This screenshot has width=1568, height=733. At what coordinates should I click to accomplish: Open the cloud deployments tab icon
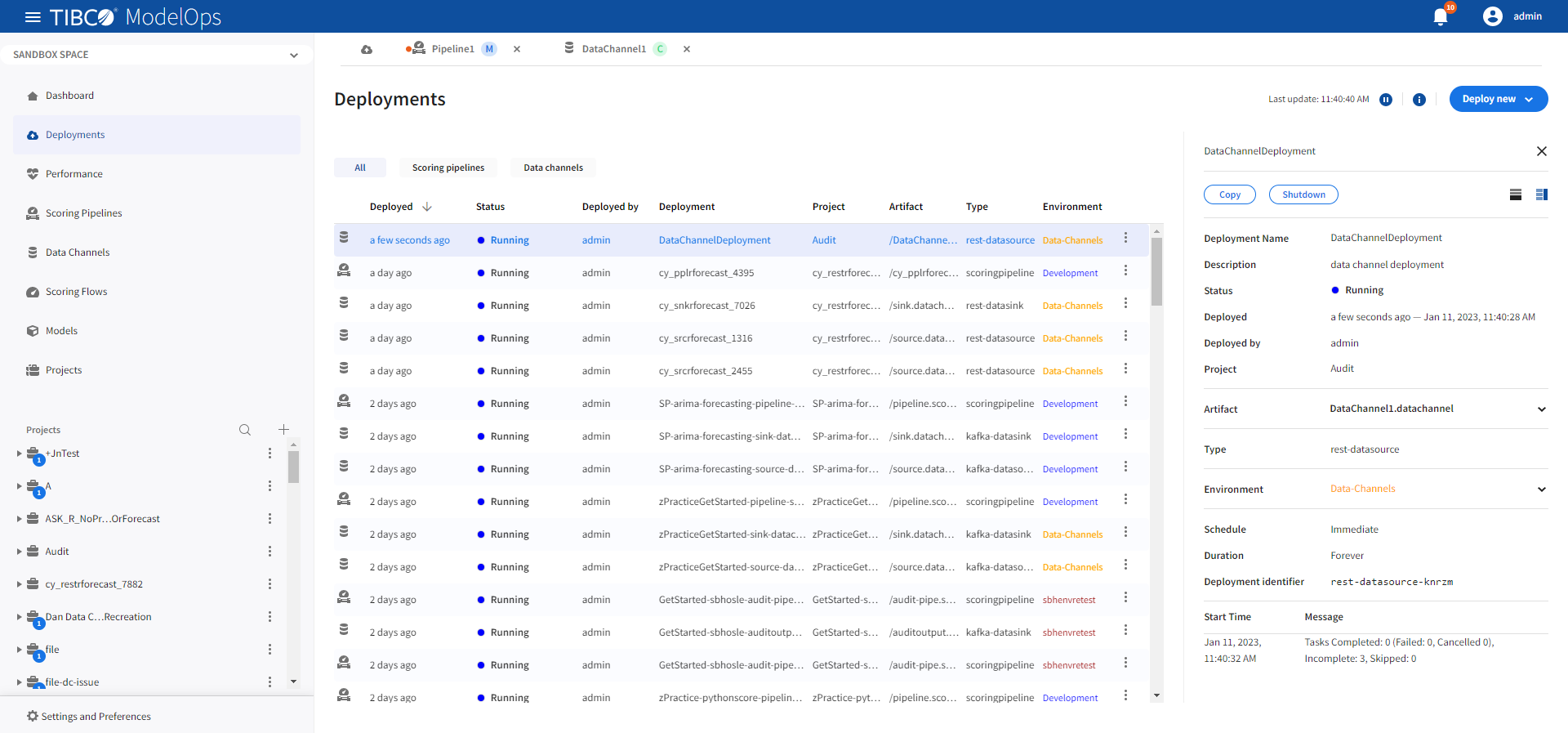(367, 49)
